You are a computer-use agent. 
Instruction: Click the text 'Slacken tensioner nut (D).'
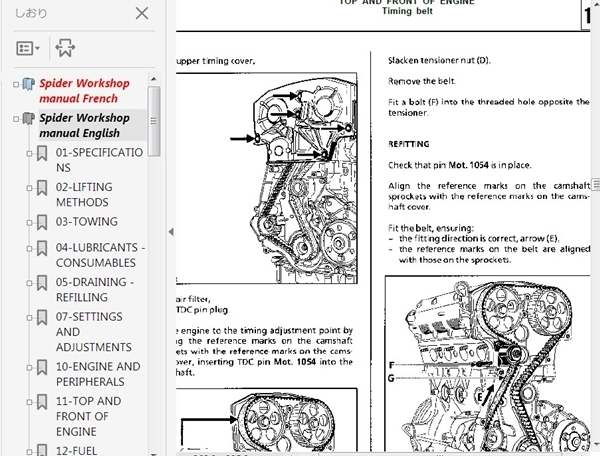click(439, 60)
